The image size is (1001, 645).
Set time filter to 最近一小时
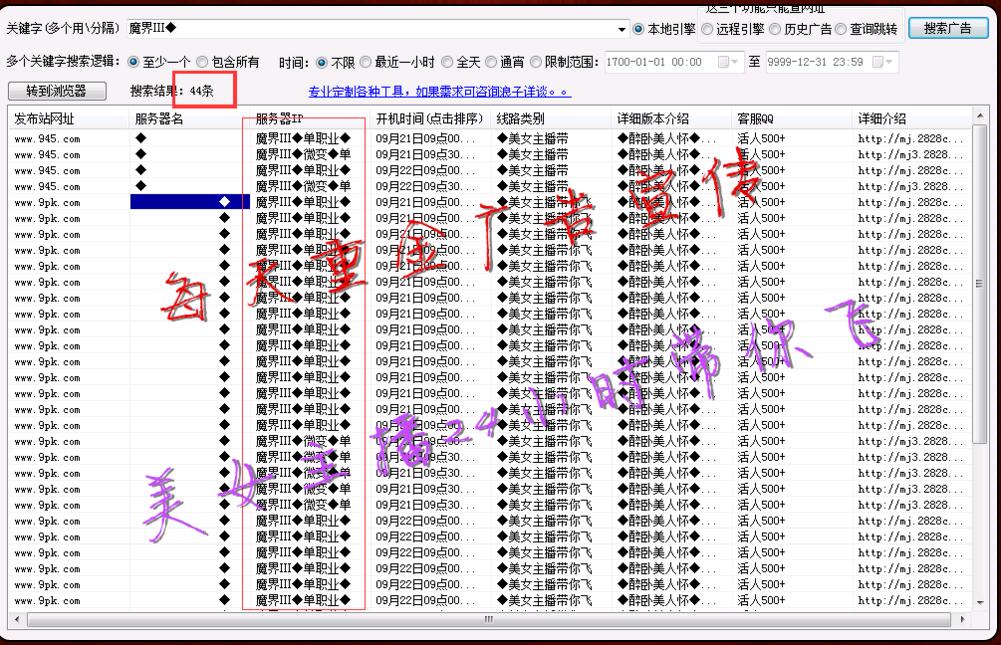(x=366, y=62)
